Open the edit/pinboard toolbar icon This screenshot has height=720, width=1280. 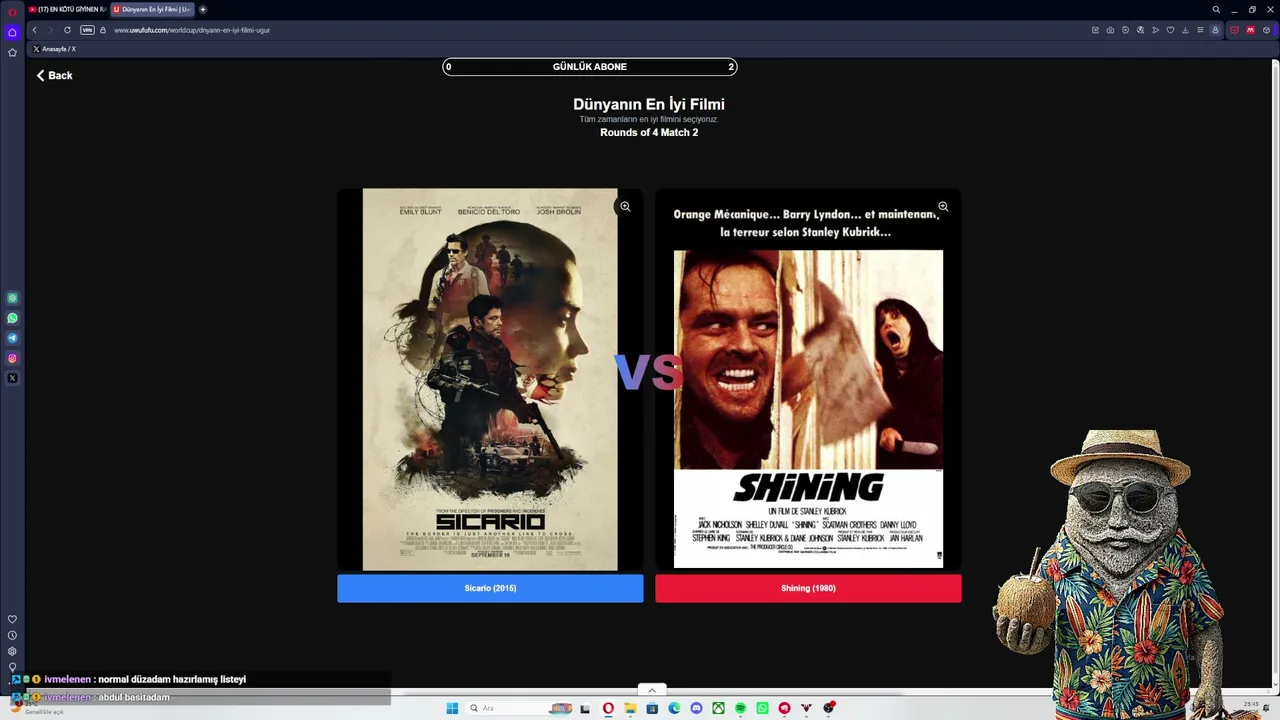(x=1095, y=30)
